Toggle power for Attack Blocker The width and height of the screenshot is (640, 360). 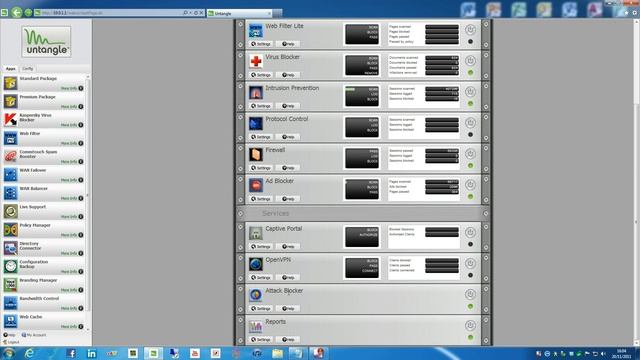pos(470,294)
